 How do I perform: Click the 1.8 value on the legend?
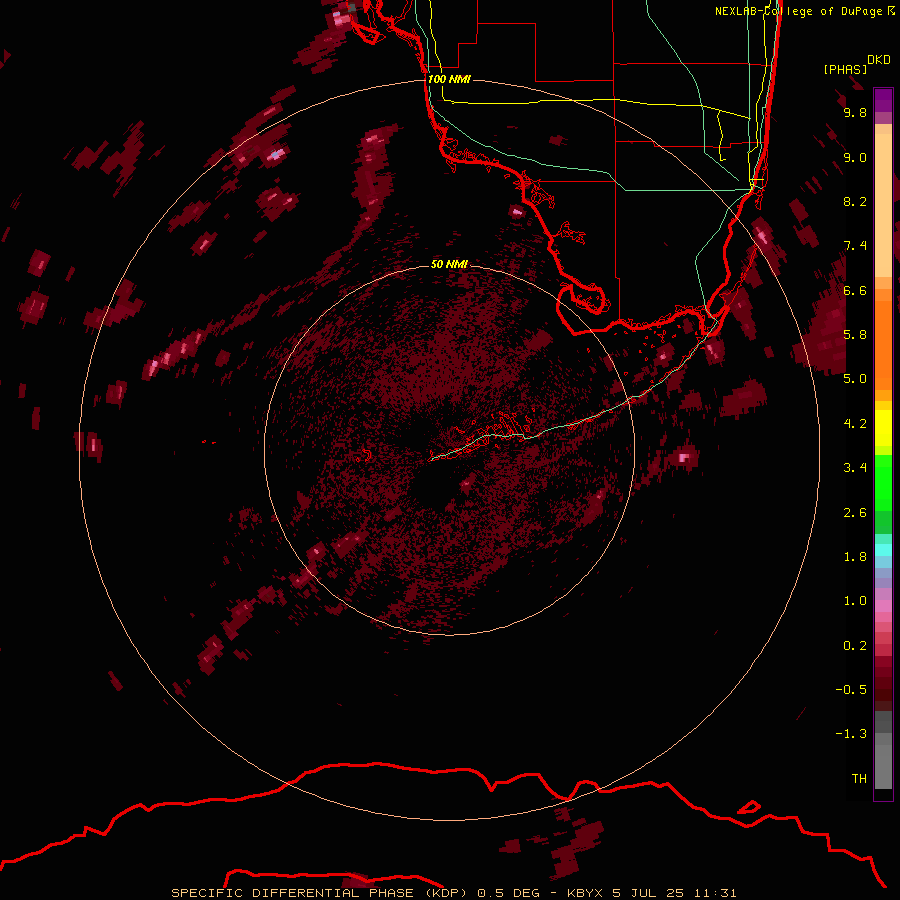point(855,557)
